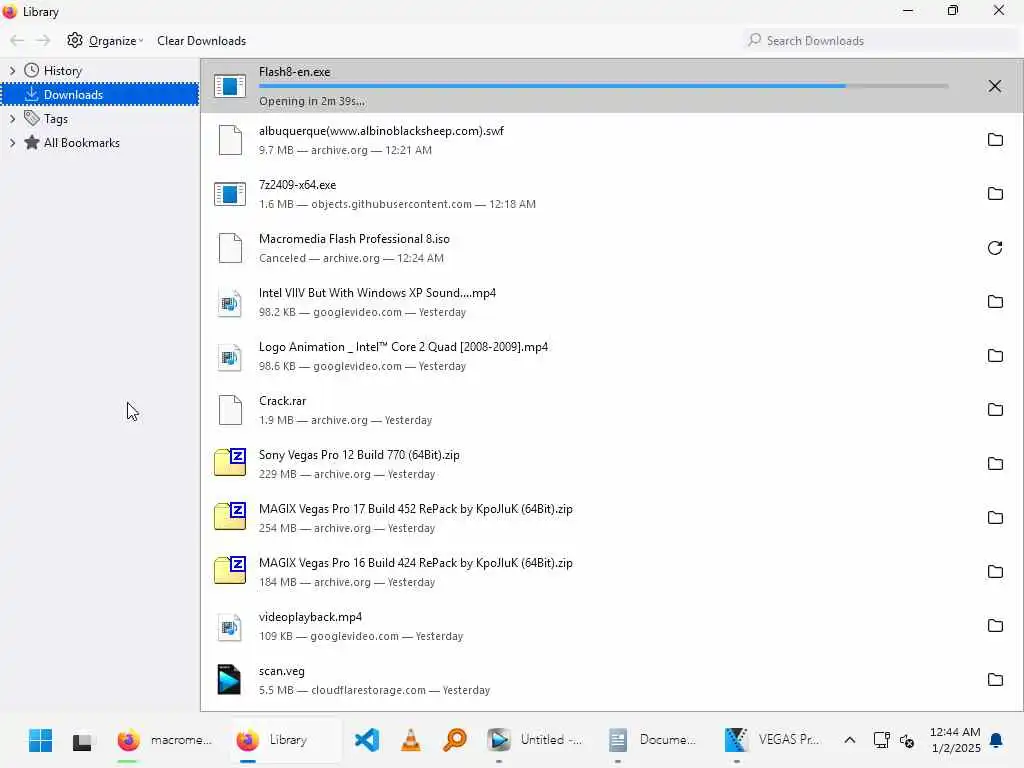1024x768 pixels.
Task: Open the Organize menu
Action: [105, 40]
